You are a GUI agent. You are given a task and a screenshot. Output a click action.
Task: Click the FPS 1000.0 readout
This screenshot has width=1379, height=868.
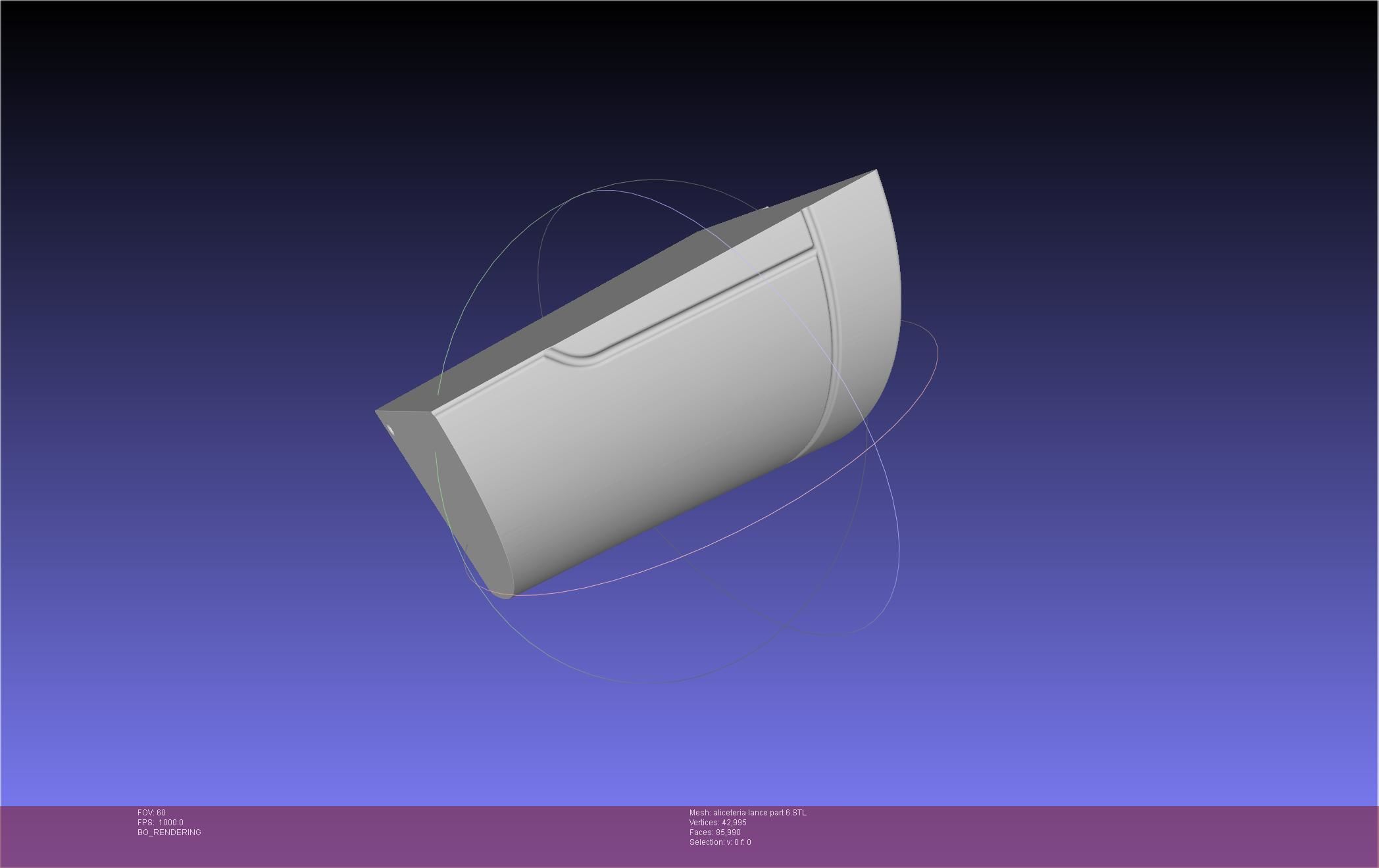point(160,823)
